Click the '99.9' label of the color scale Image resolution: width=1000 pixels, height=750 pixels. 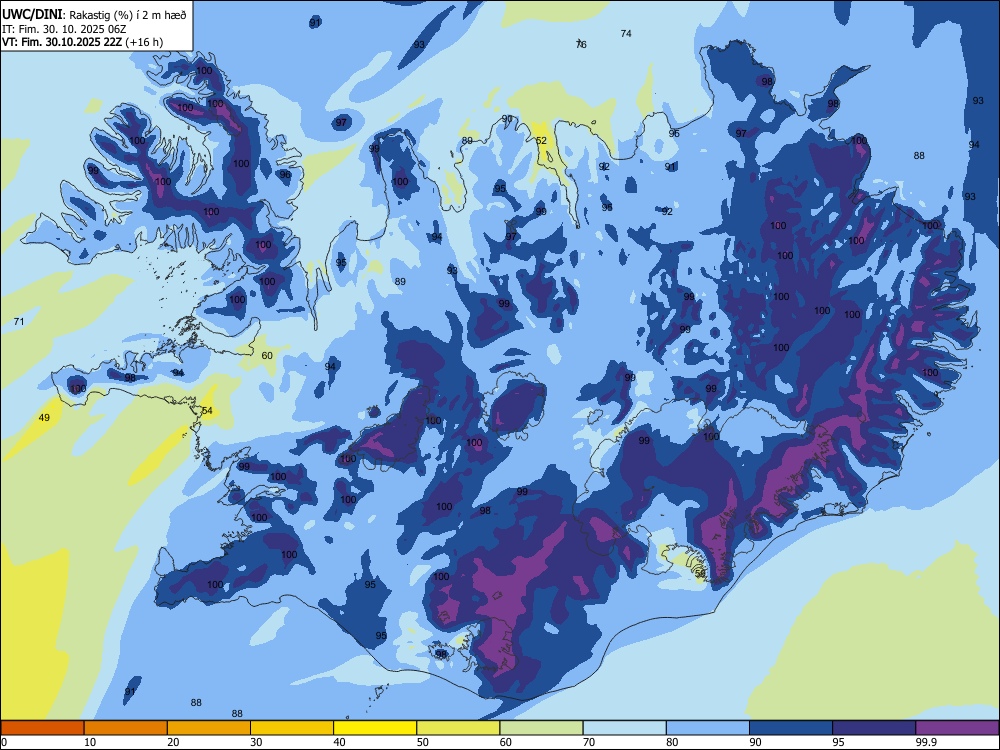[x=926, y=742]
